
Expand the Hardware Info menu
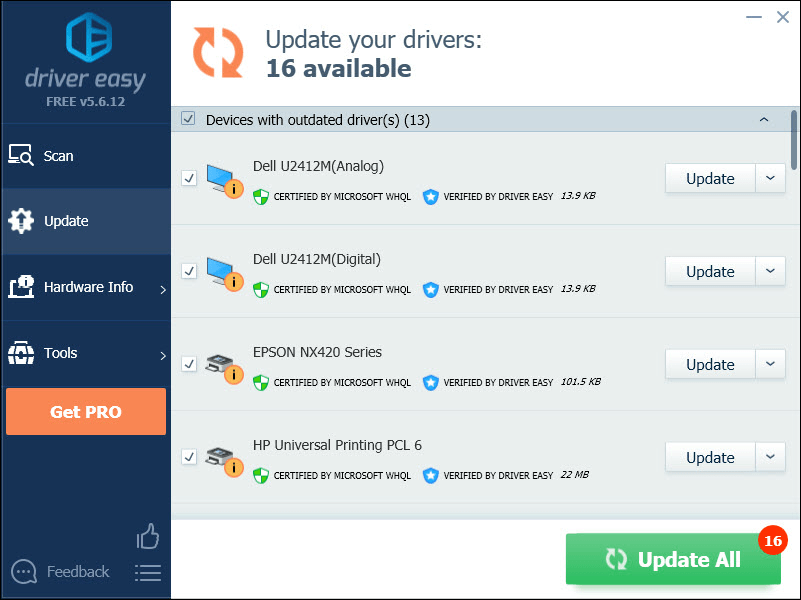(88, 288)
